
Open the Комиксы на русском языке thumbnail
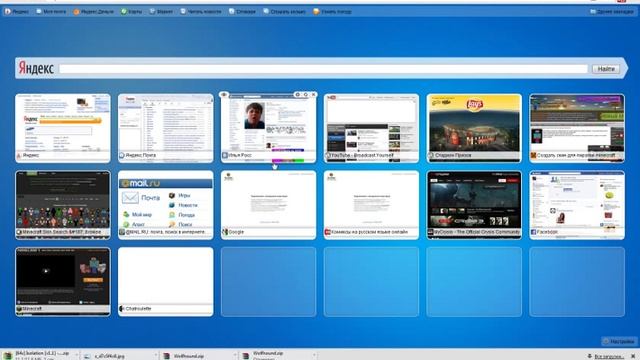[x=371, y=205]
